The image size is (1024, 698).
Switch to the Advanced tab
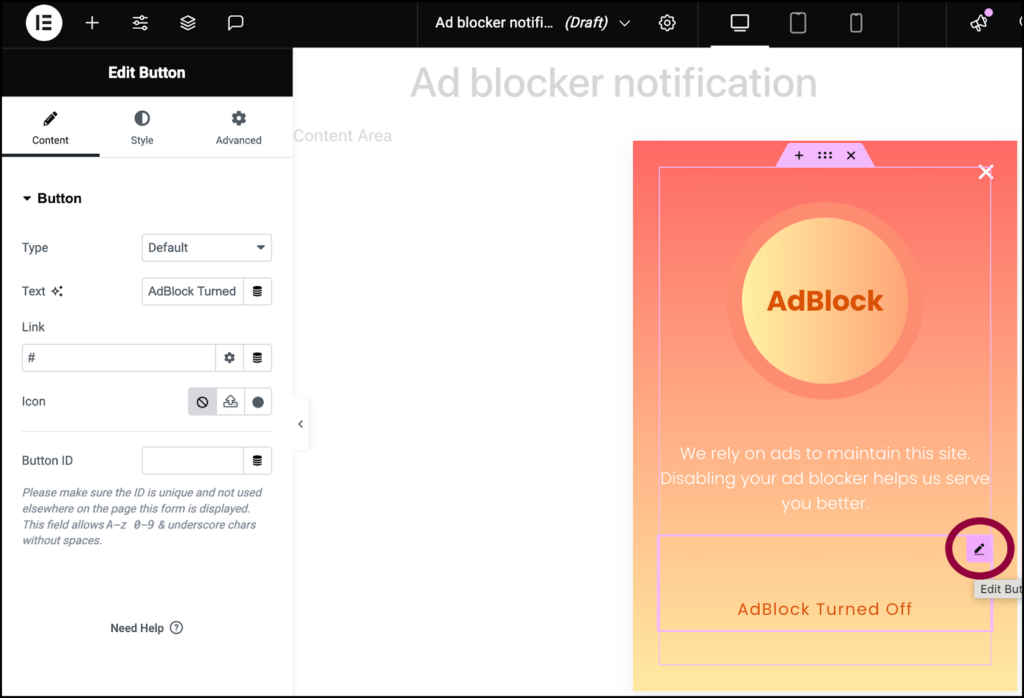pos(238,127)
